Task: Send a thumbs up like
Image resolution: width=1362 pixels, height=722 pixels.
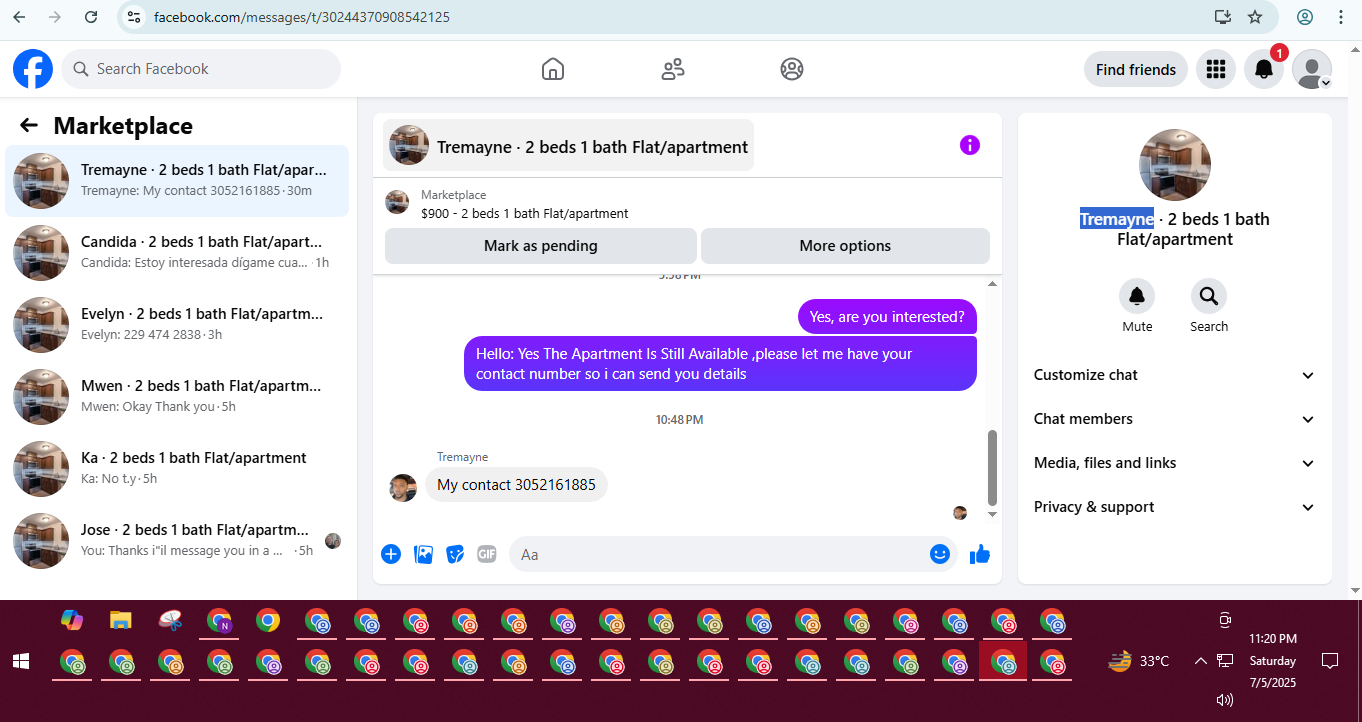Action: coord(980,554)
